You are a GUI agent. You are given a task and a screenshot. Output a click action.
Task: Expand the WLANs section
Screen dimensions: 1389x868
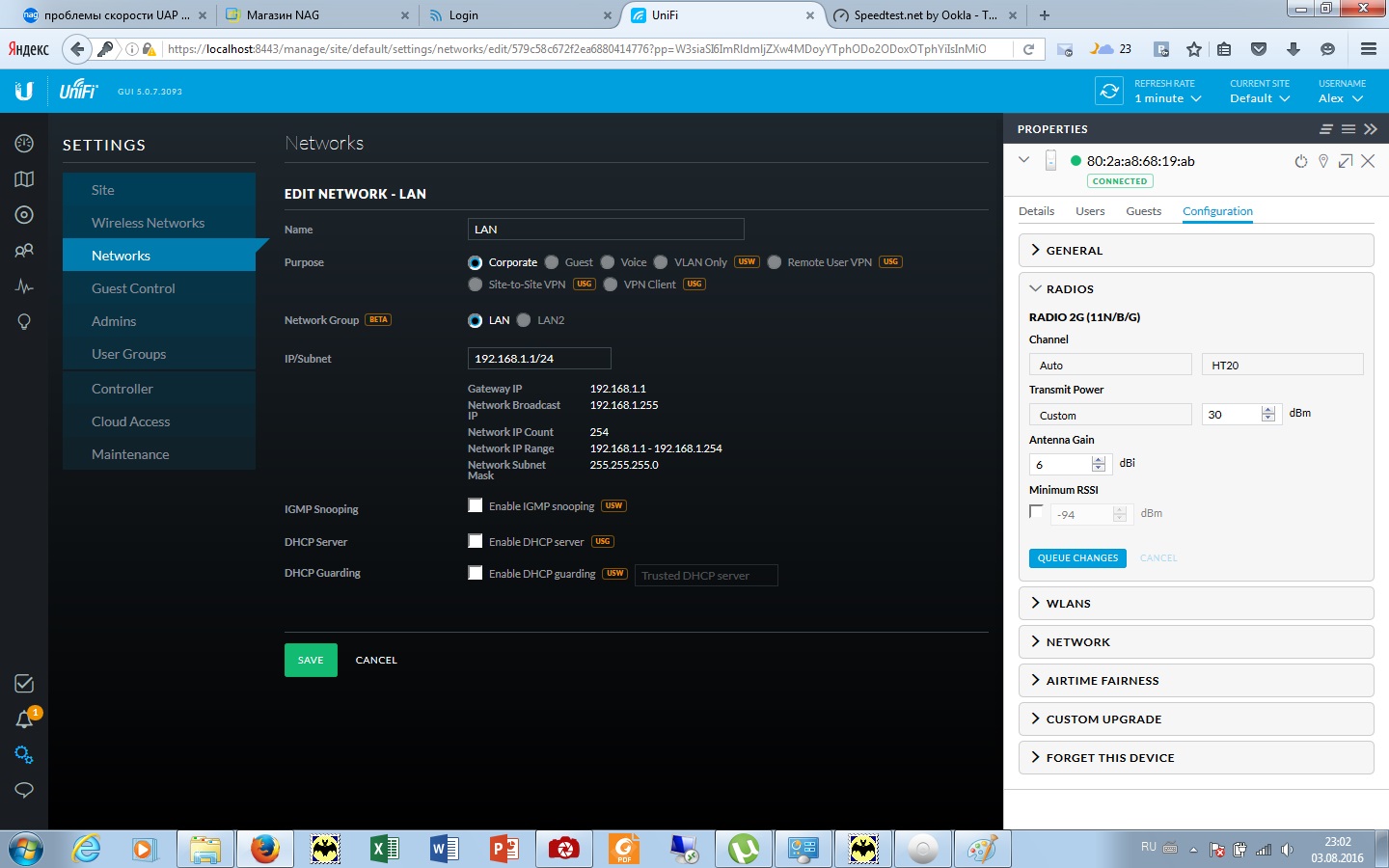coord(1196,603)
